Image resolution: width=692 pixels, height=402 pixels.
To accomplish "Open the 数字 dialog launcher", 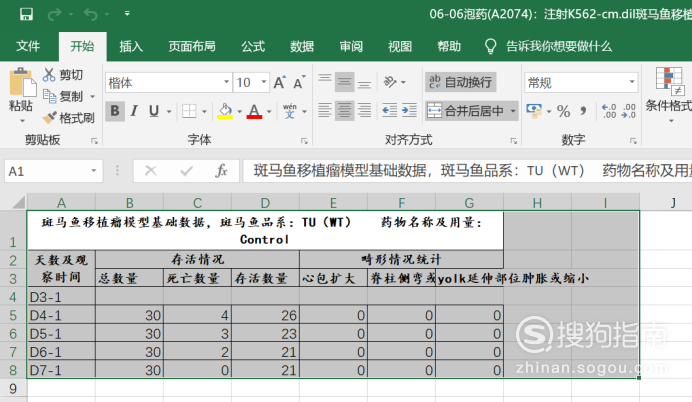I will click(x=633, y=141).
